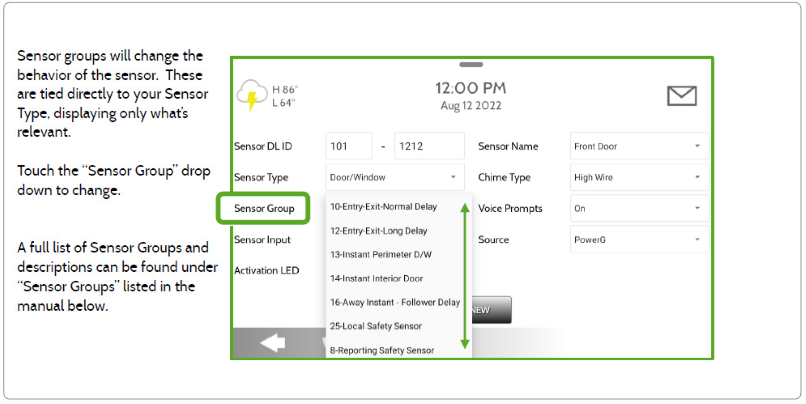Viewport: 806px width, 404px height.
Task: Choose 16-Away Instant - Follower Delay
Action: pyautogui.click(x=394, y=302)
